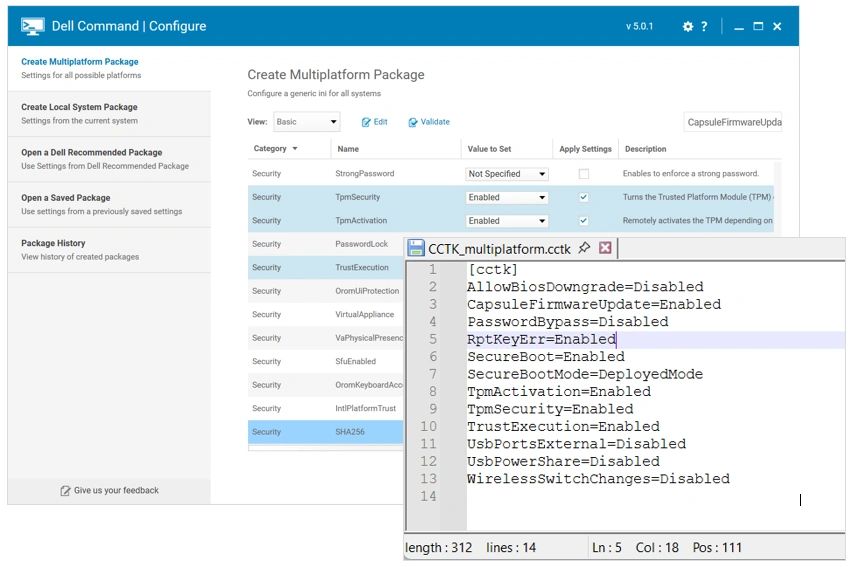Click the pin icon on the CCTK tab
The image size is (853, 567).
584,248
